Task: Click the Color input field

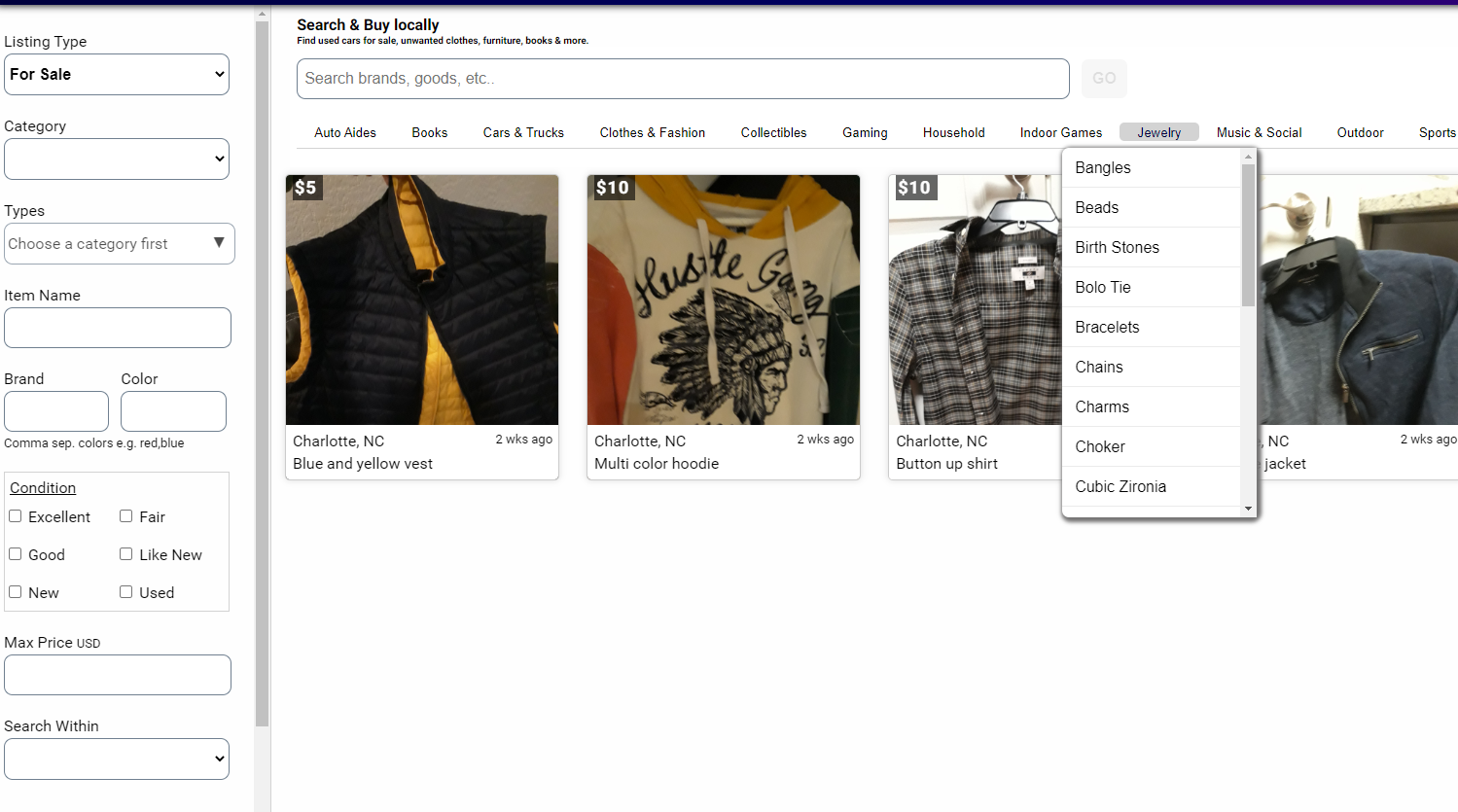Action: tap(173, 411)
